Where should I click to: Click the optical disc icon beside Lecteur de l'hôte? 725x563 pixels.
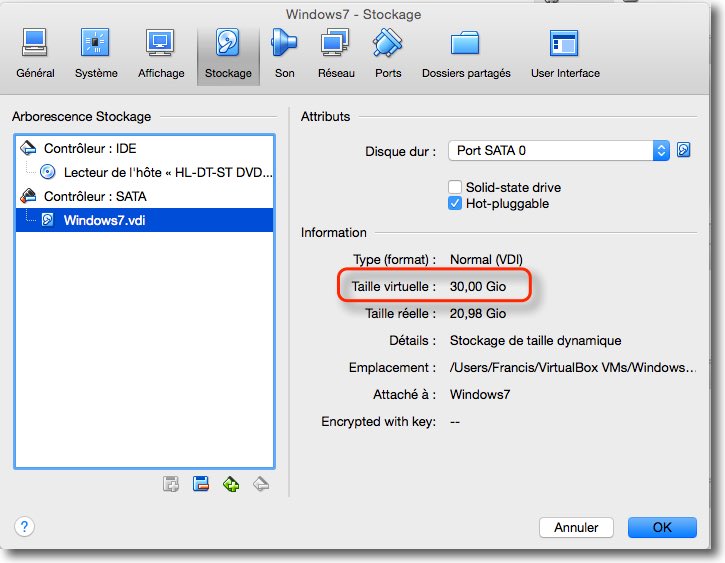48,172
